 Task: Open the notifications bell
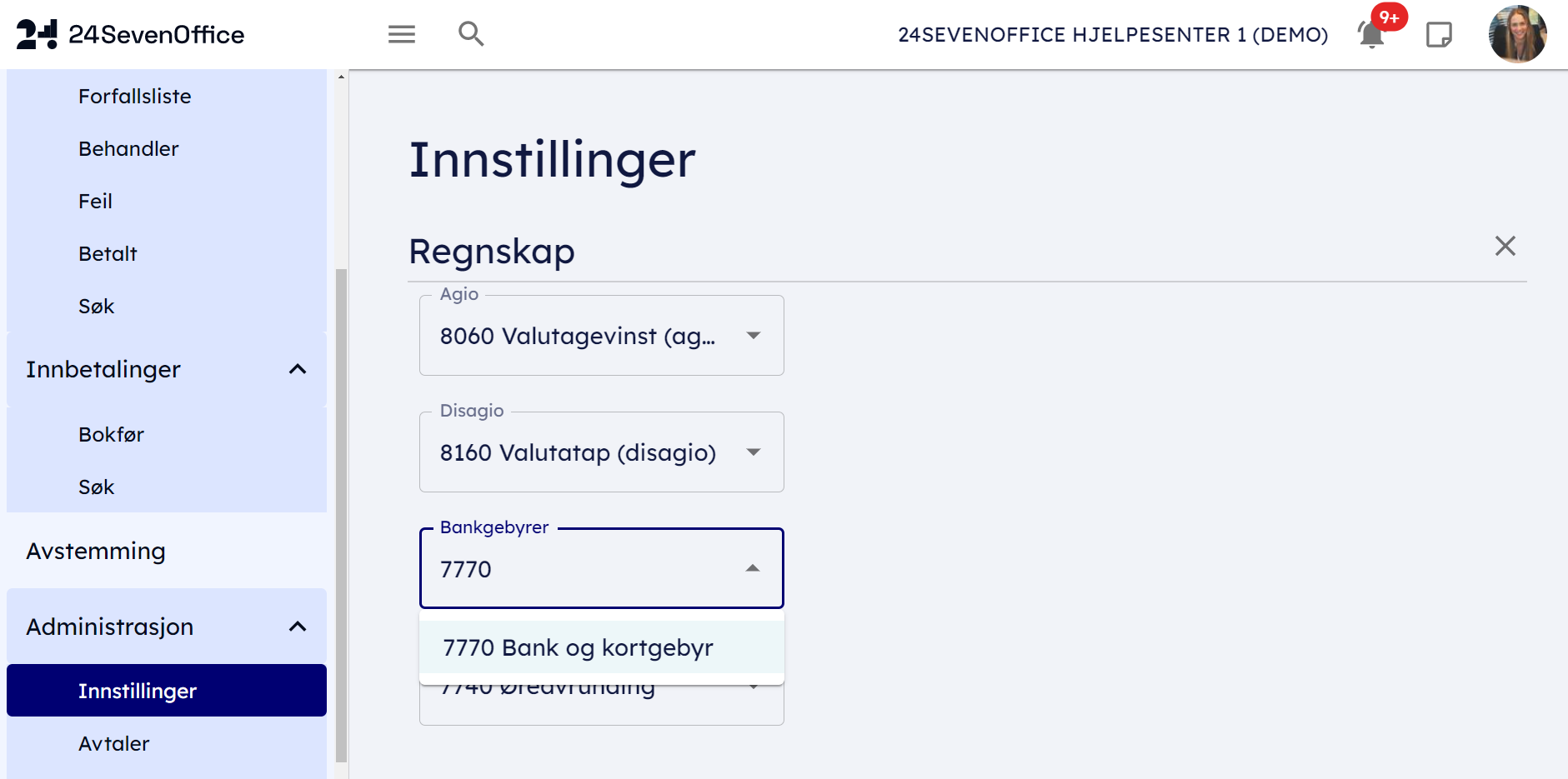(x=1371, y=35)
